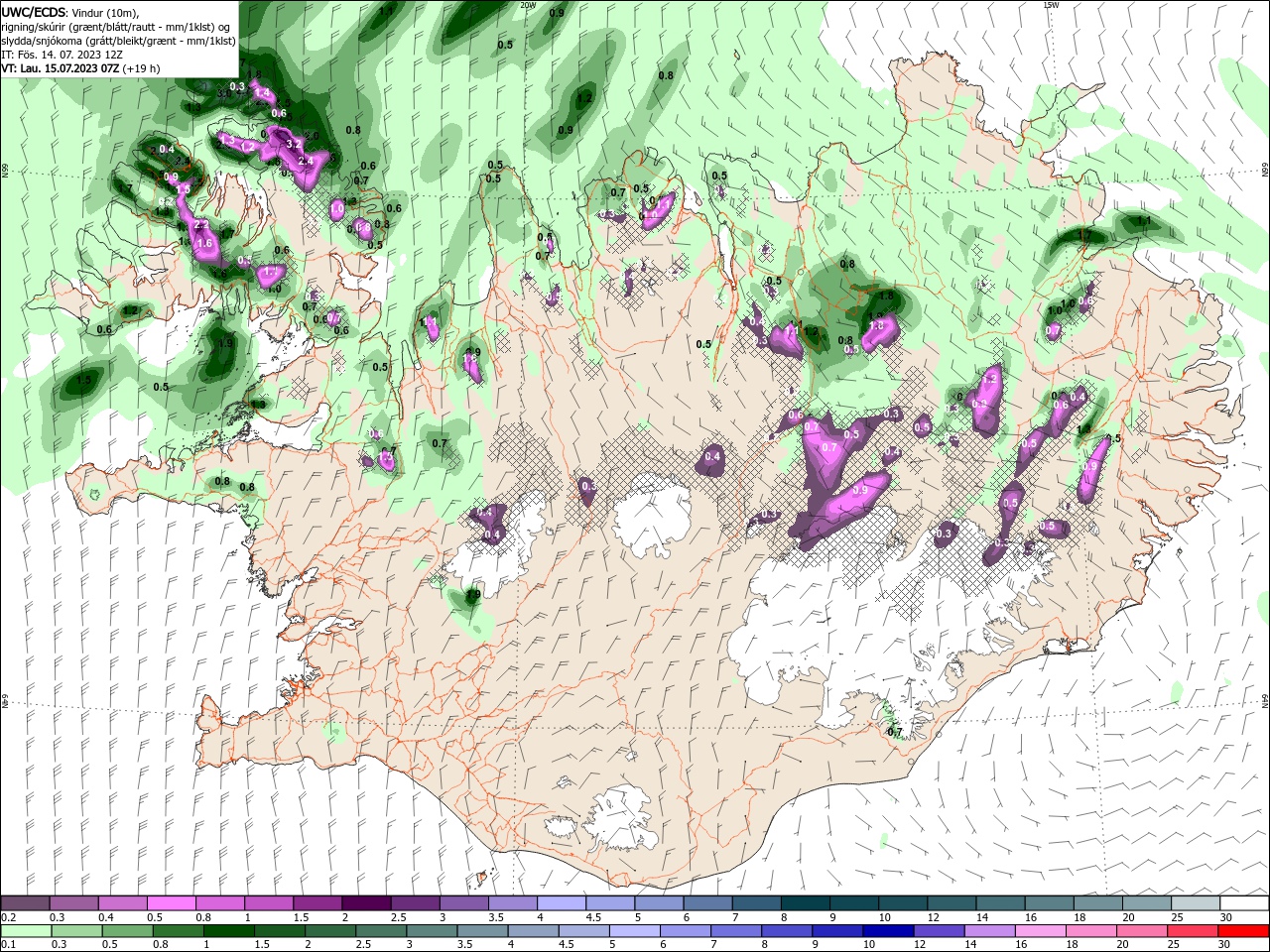Click upper legend swatch between 7 and 8
This screenshot has width=1270, height=952.
pos(757,903)
